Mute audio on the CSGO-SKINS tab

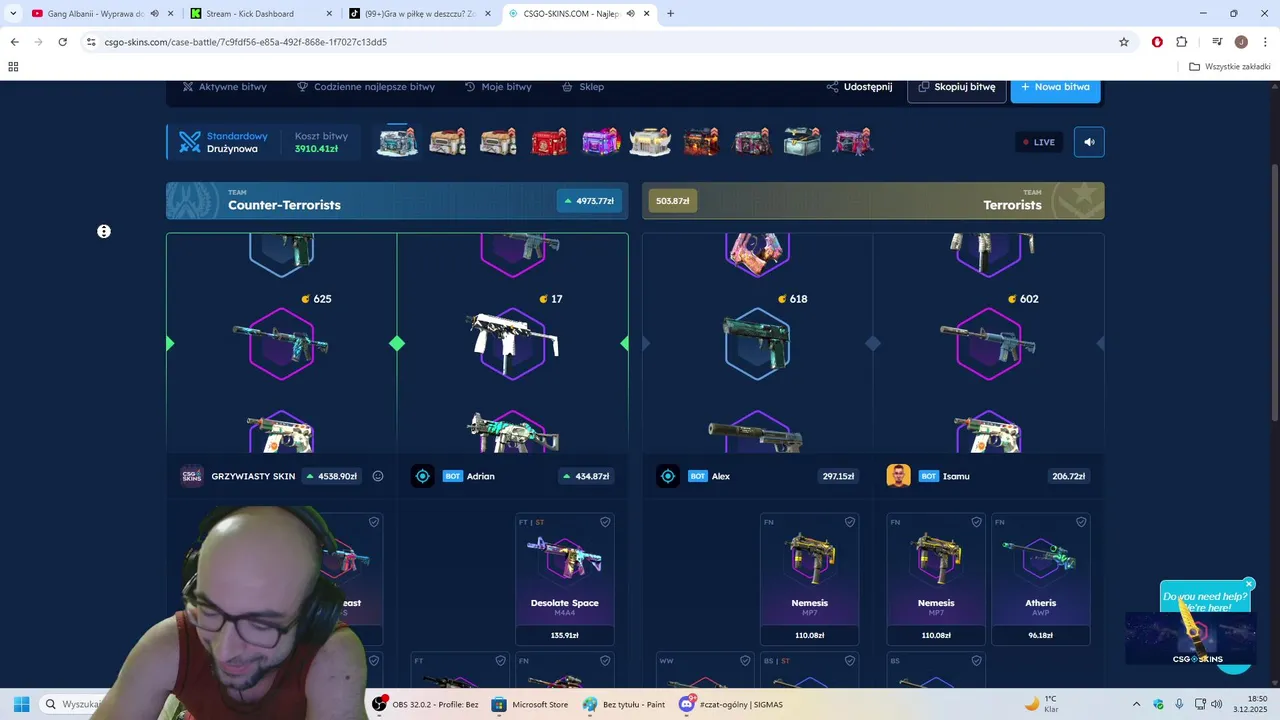(631, 14)
